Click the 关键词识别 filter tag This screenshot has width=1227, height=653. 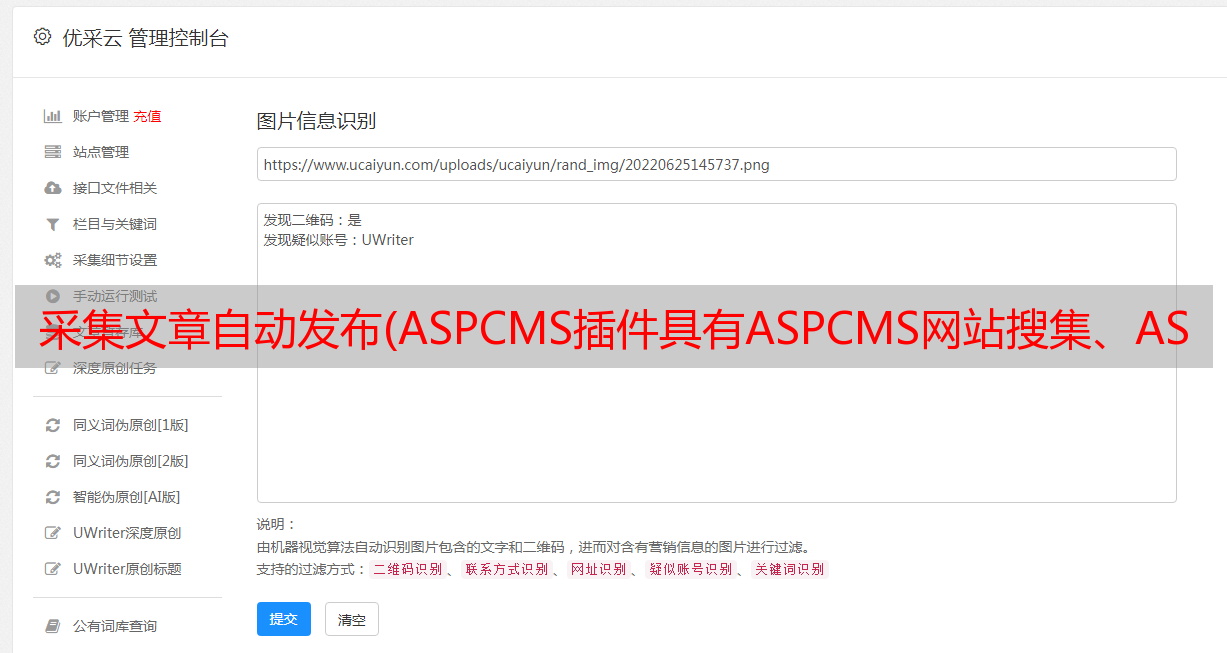790,569
